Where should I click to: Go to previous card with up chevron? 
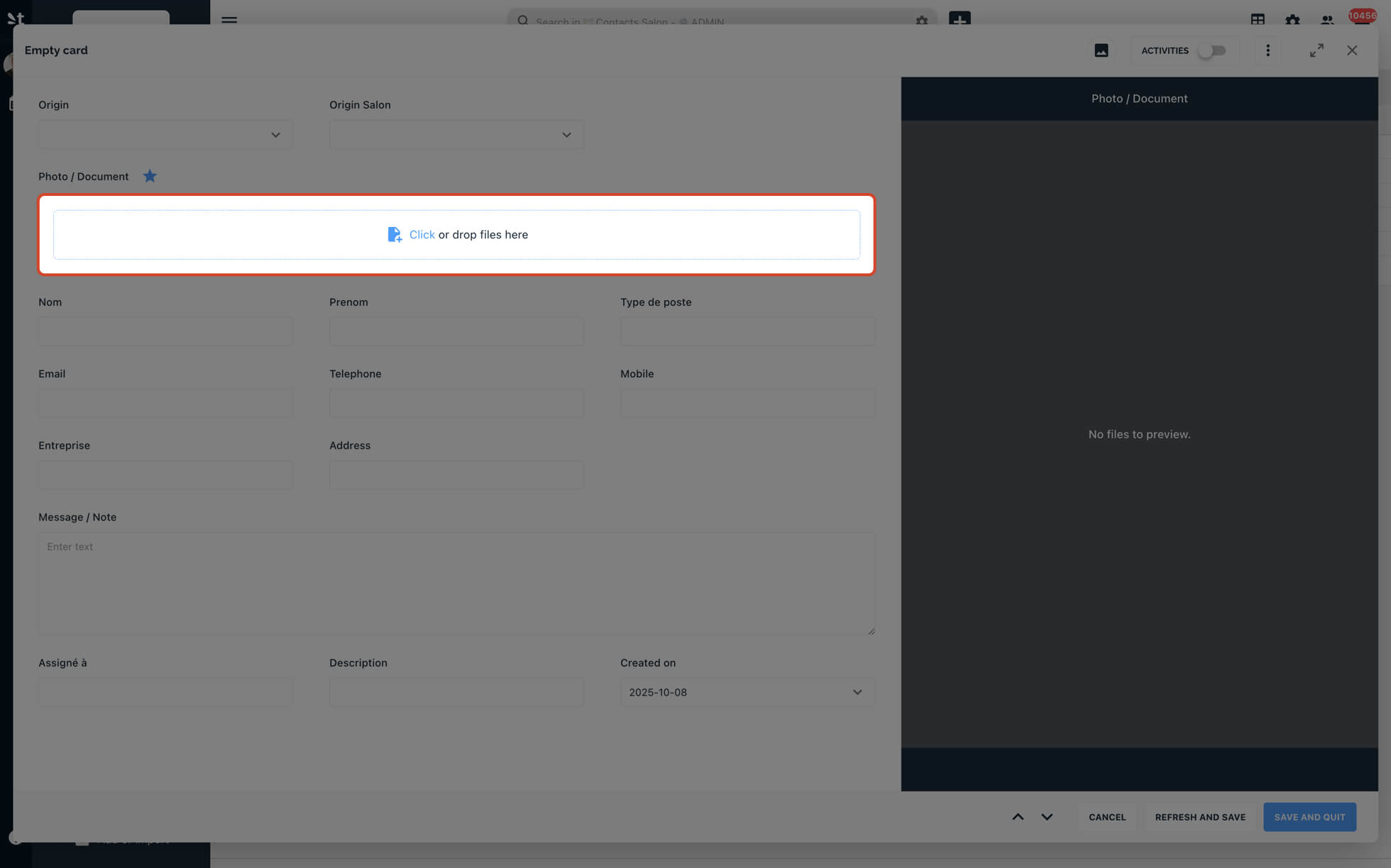point(1017,817)
